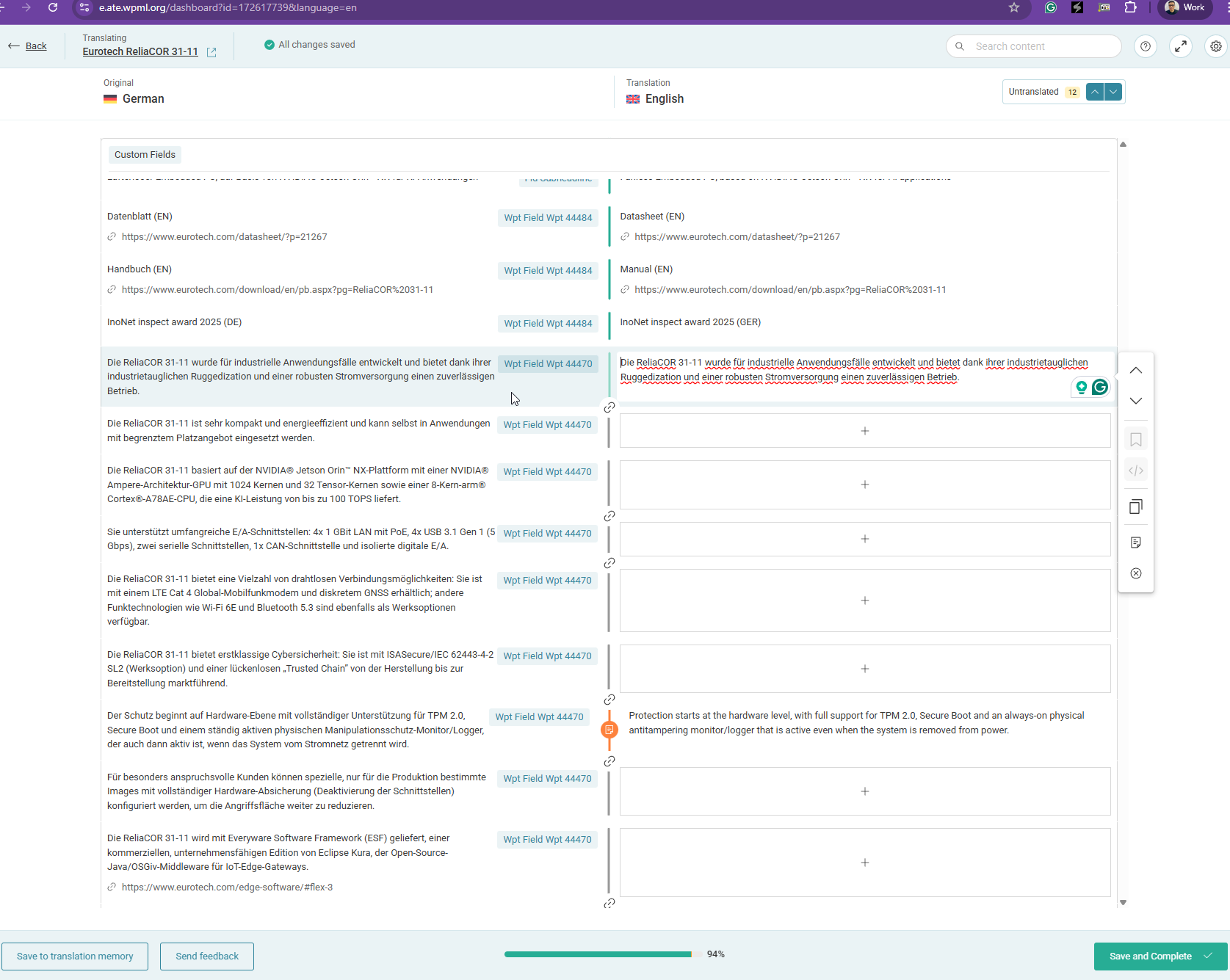The width and height of the screenshot is (1230, 980).
Task: Open the Eurotech ReliaCOR 31-11 link
Action: point(140,51)
